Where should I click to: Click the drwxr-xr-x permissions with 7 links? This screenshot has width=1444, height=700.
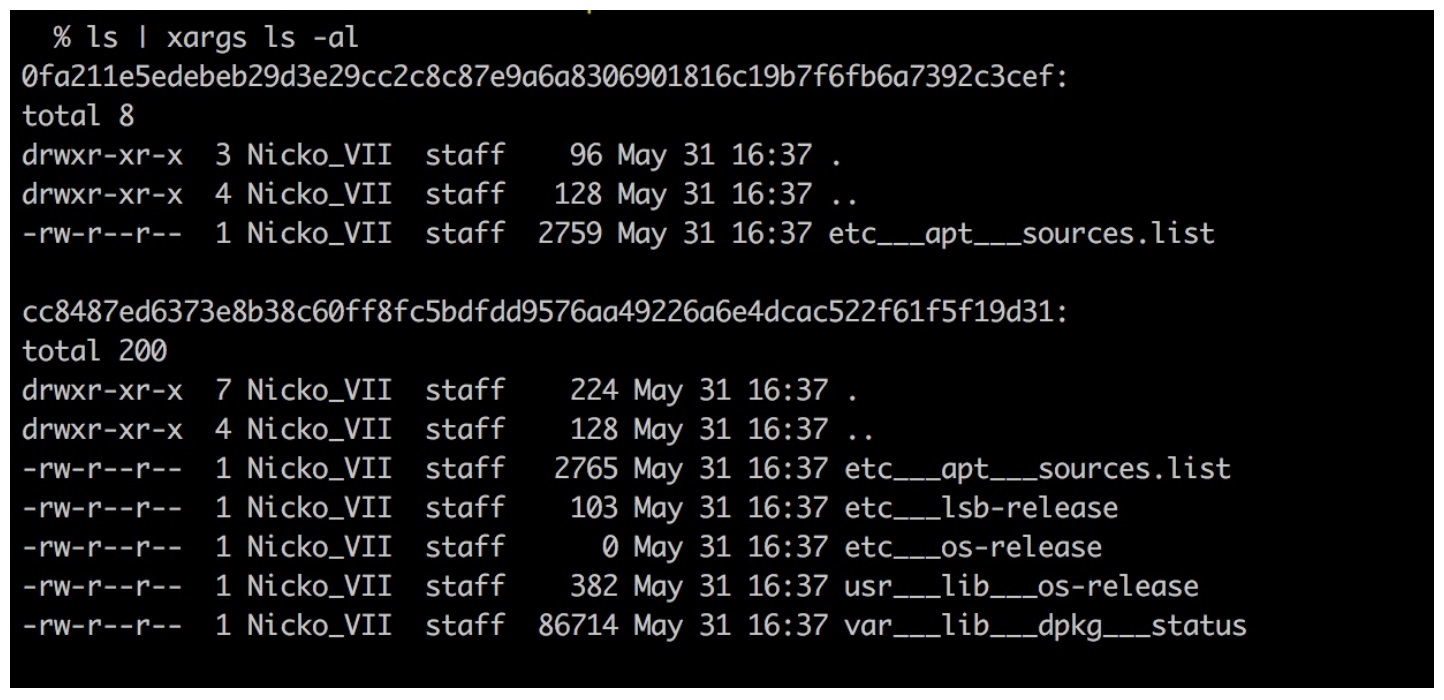coord(102,390)
